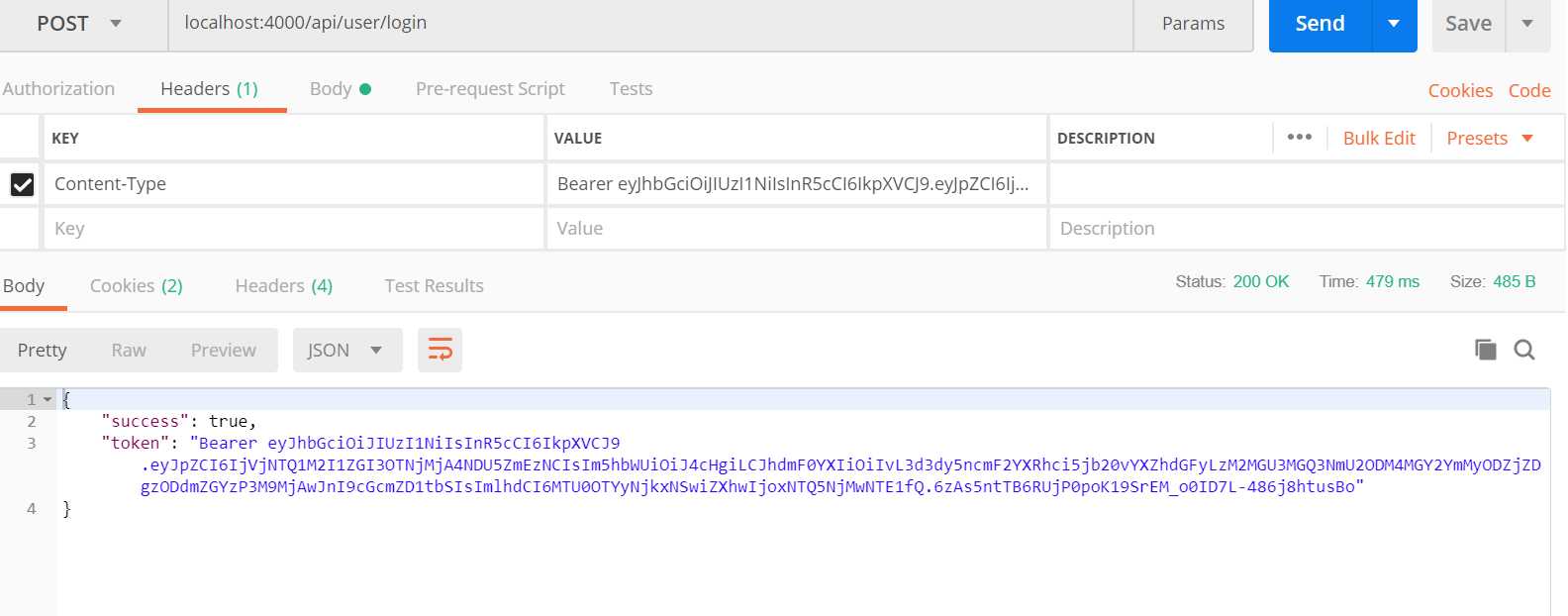Open Save button dropdown arrow
1568x616 pixels.
1527,24
